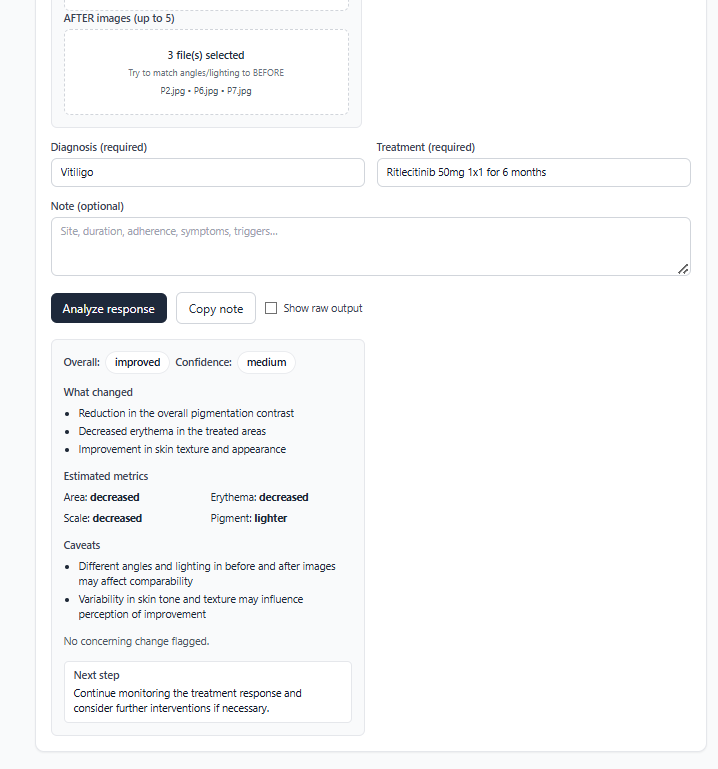718x769 pixels.
Task: Click the 'Show raw output' label text
Action: click(322, 308)
